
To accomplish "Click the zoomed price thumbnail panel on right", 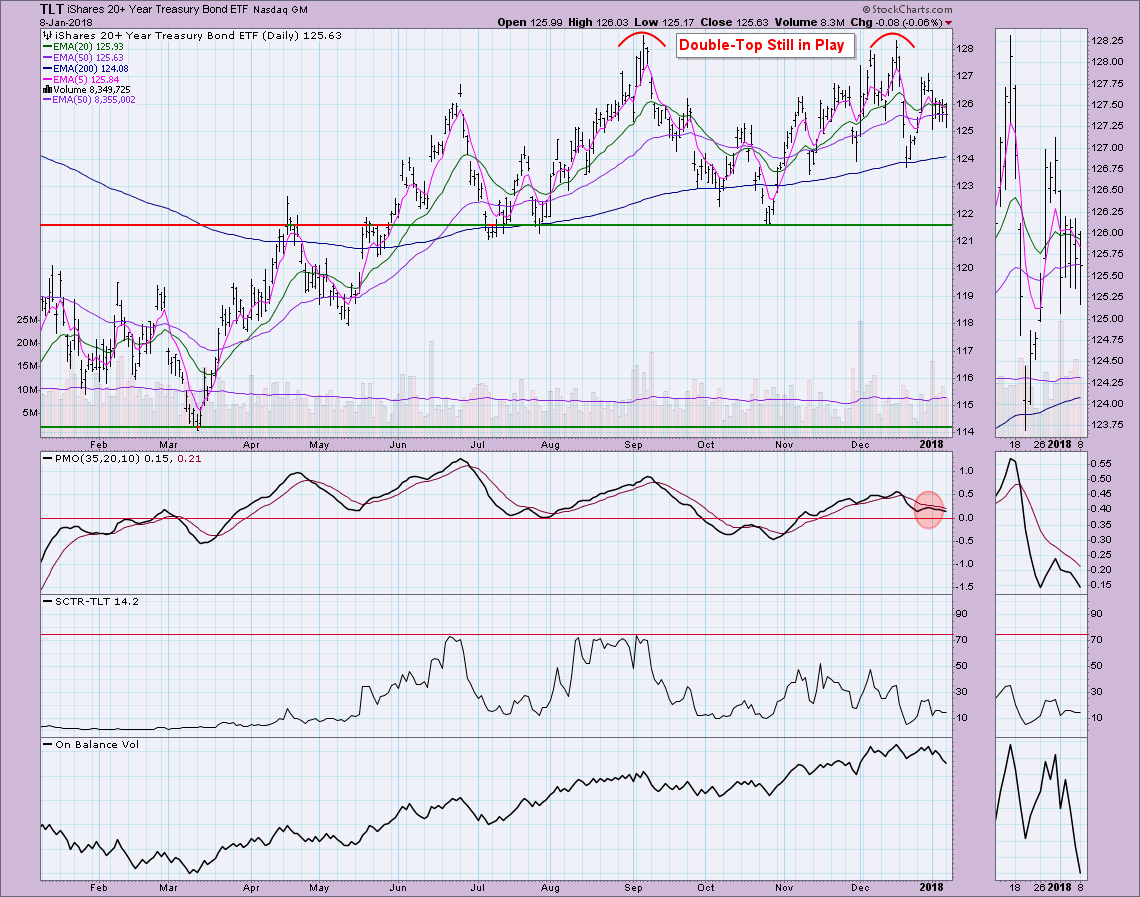I will tap(1040, 230).
